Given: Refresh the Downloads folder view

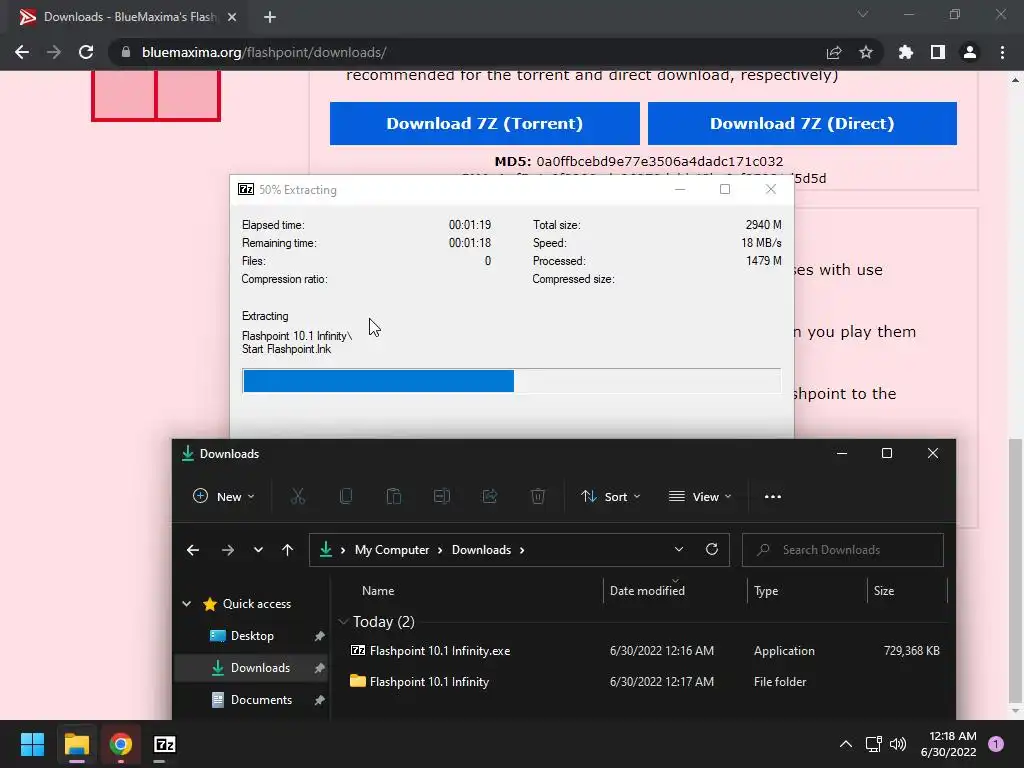Looking at the screenshot, I should (712, 549).
